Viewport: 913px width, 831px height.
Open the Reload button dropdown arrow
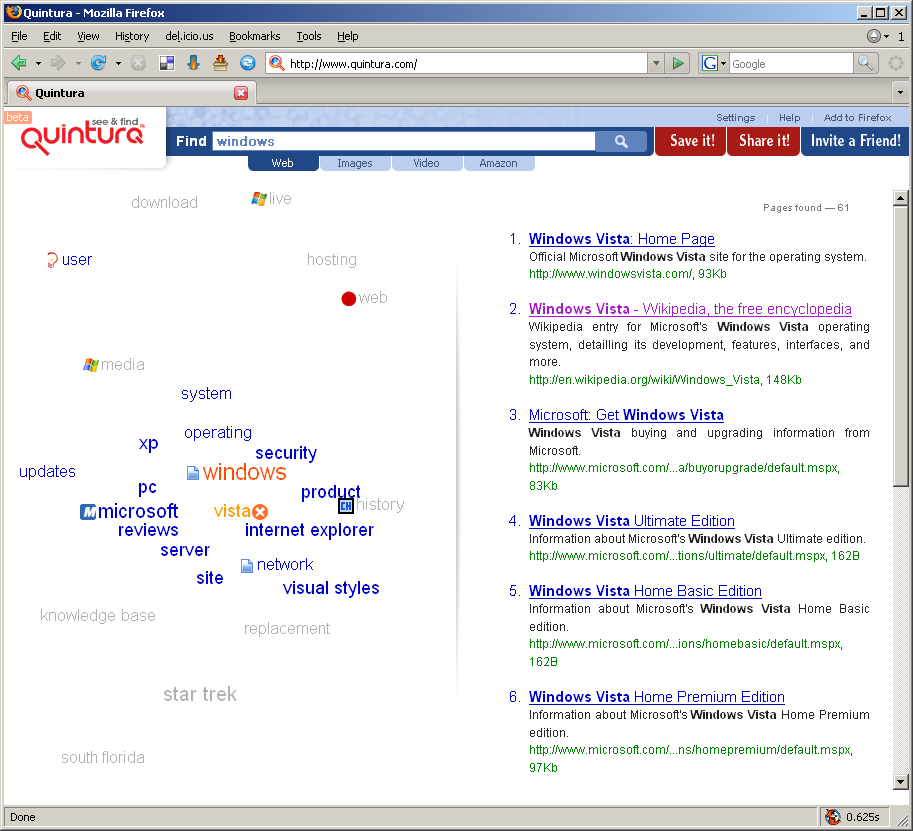pyautogui.click(x=118, y=63)
